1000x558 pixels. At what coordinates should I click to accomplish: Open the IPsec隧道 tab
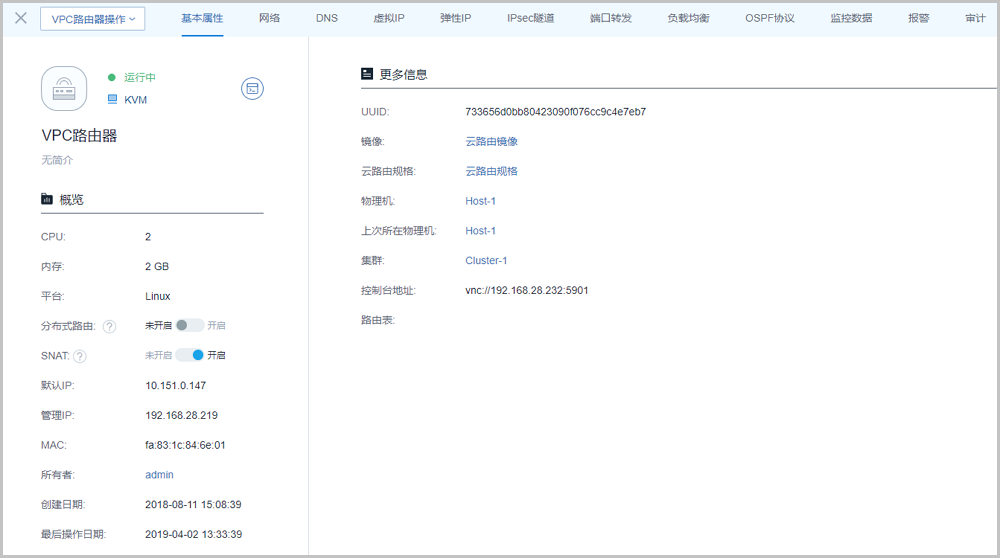(530, 19)
